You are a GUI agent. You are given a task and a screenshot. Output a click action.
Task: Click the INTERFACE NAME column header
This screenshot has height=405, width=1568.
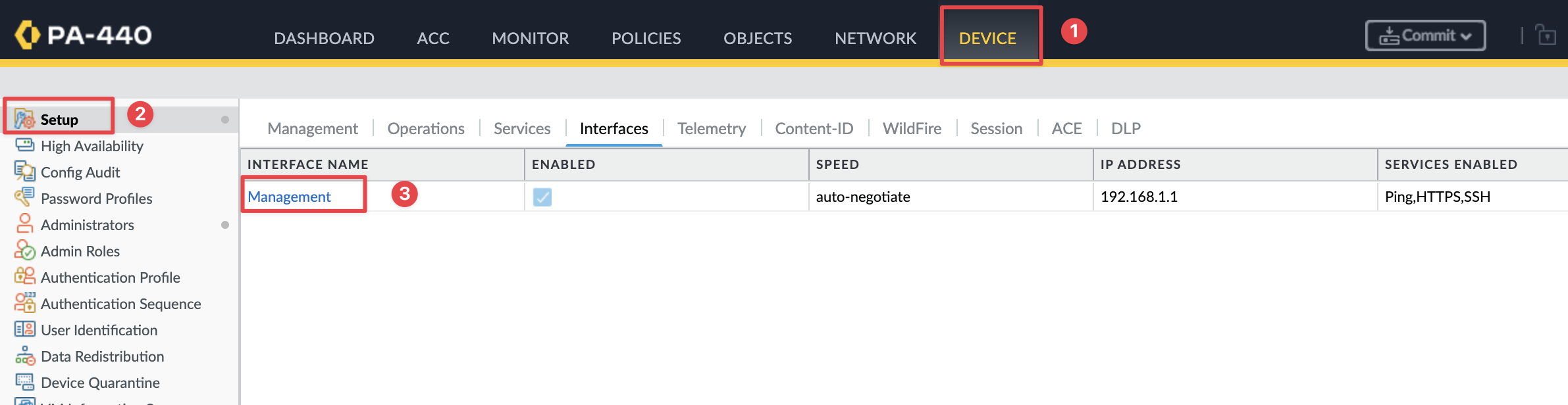(382, 164)
